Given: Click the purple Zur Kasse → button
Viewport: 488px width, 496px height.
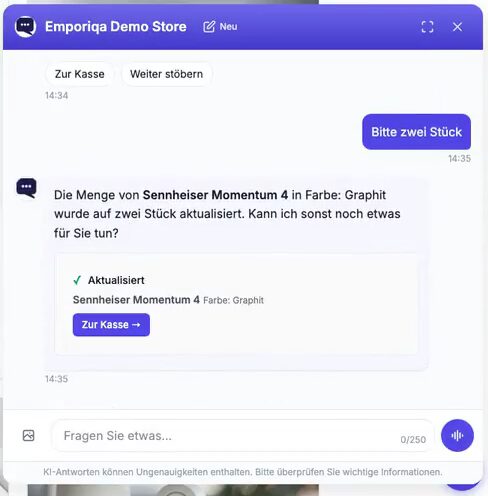Looking at the screenshot, I should point(111,325).
